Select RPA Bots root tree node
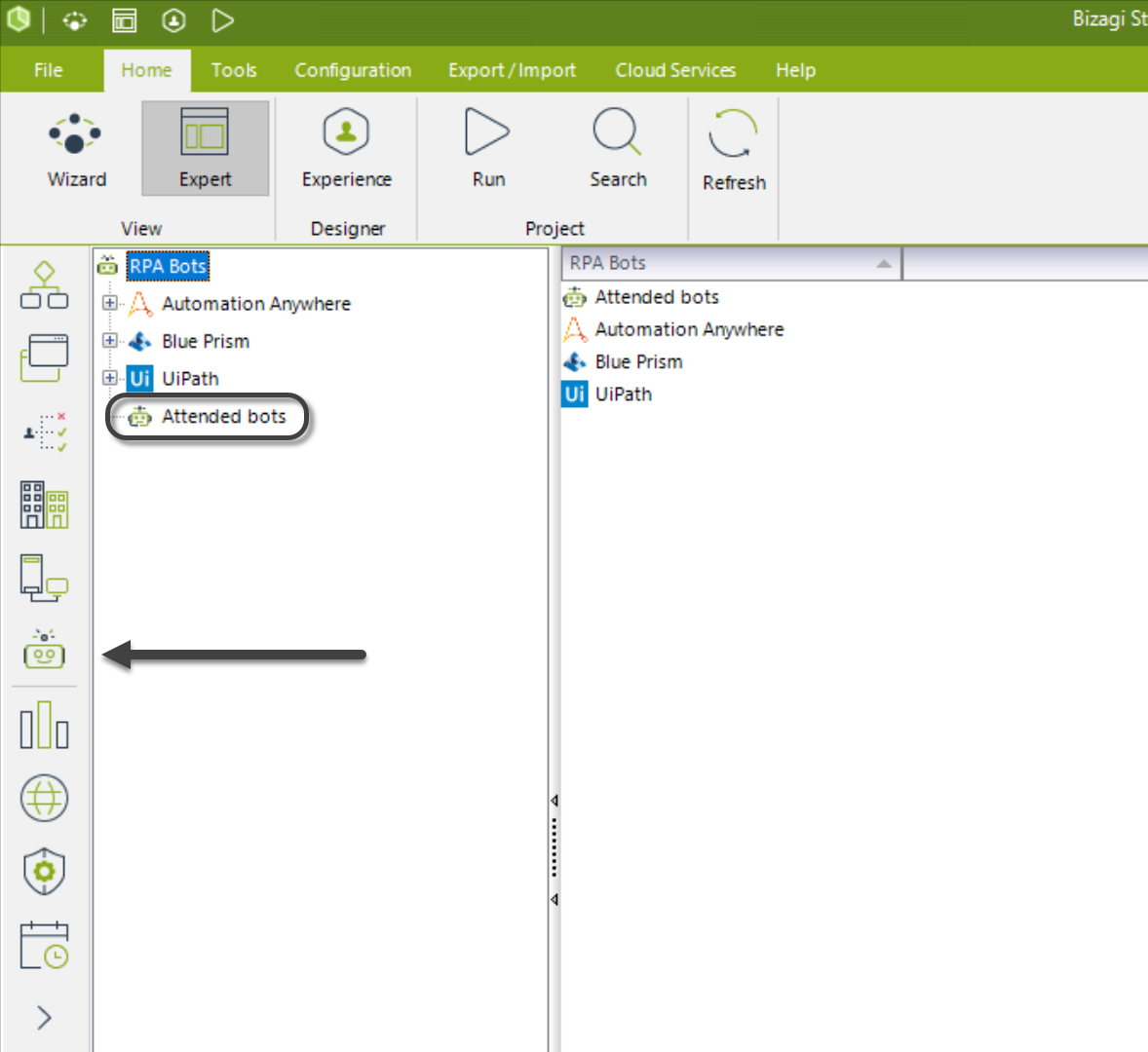This screenshot has height=1052, width=1148. pos(168,266)
